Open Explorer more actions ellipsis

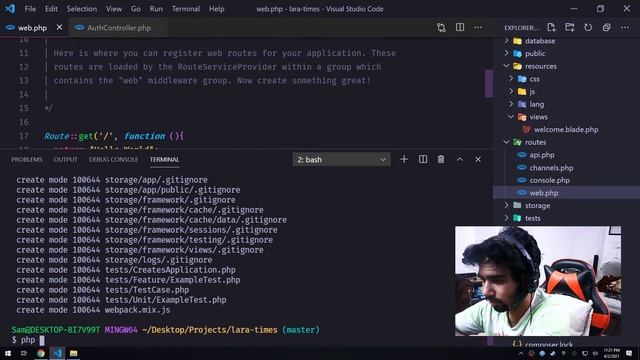tap(625, 27)
